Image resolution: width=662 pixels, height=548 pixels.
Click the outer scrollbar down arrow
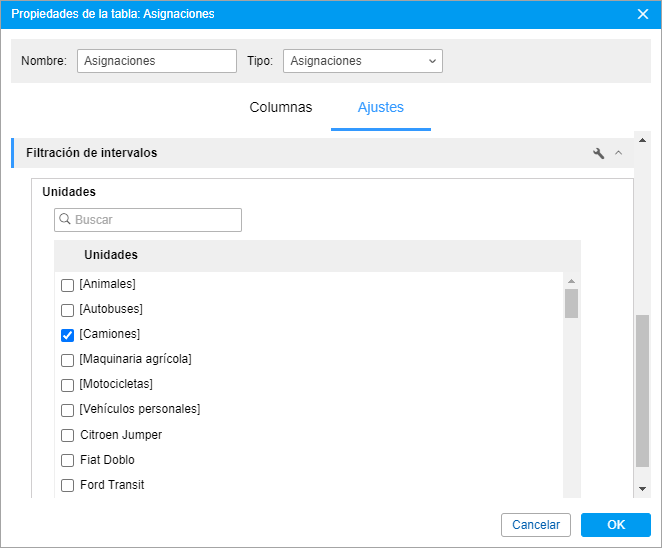click(642, 489)
